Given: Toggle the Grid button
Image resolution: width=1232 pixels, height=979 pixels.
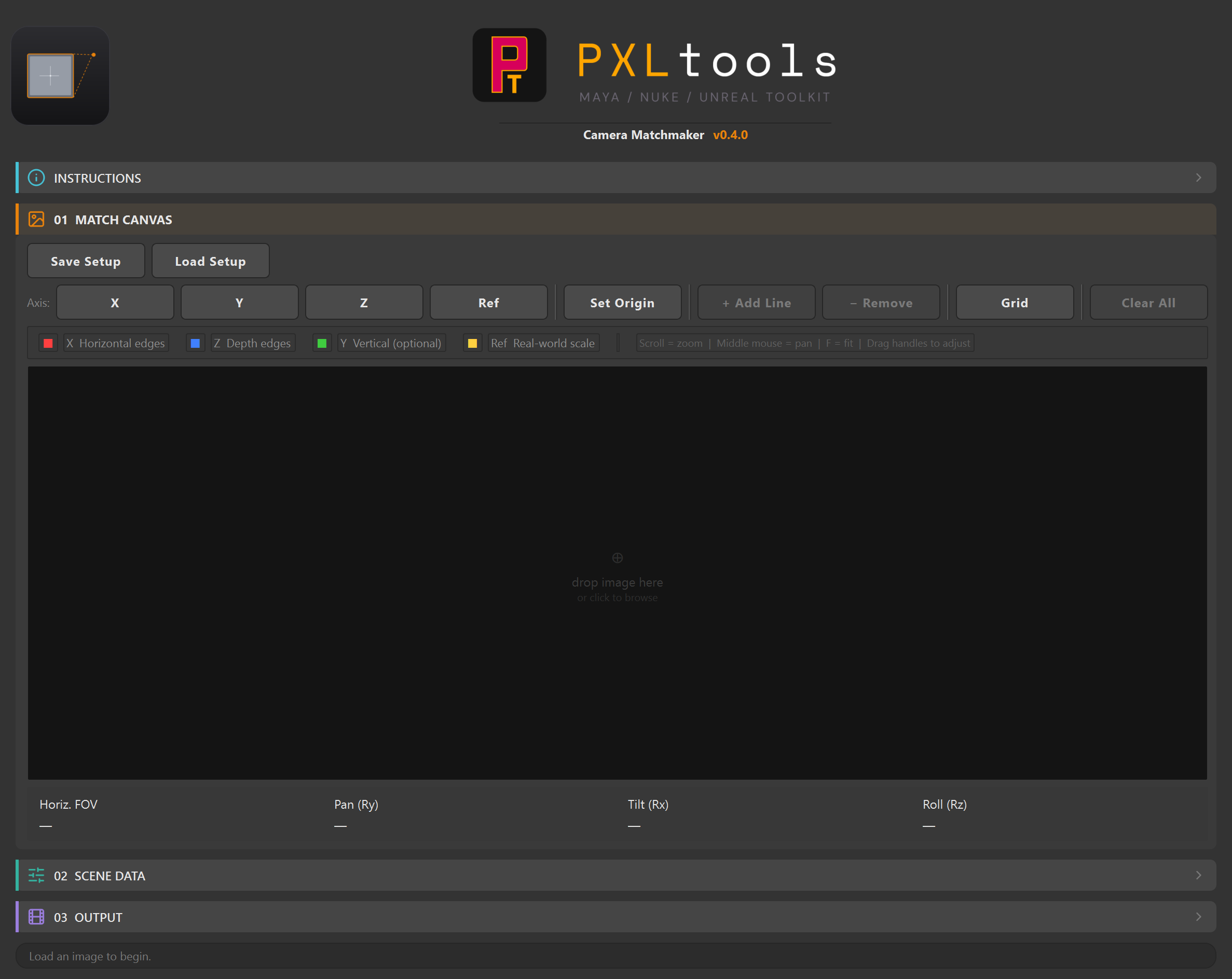Looking at the screenshot, I should coord(1014,302).
